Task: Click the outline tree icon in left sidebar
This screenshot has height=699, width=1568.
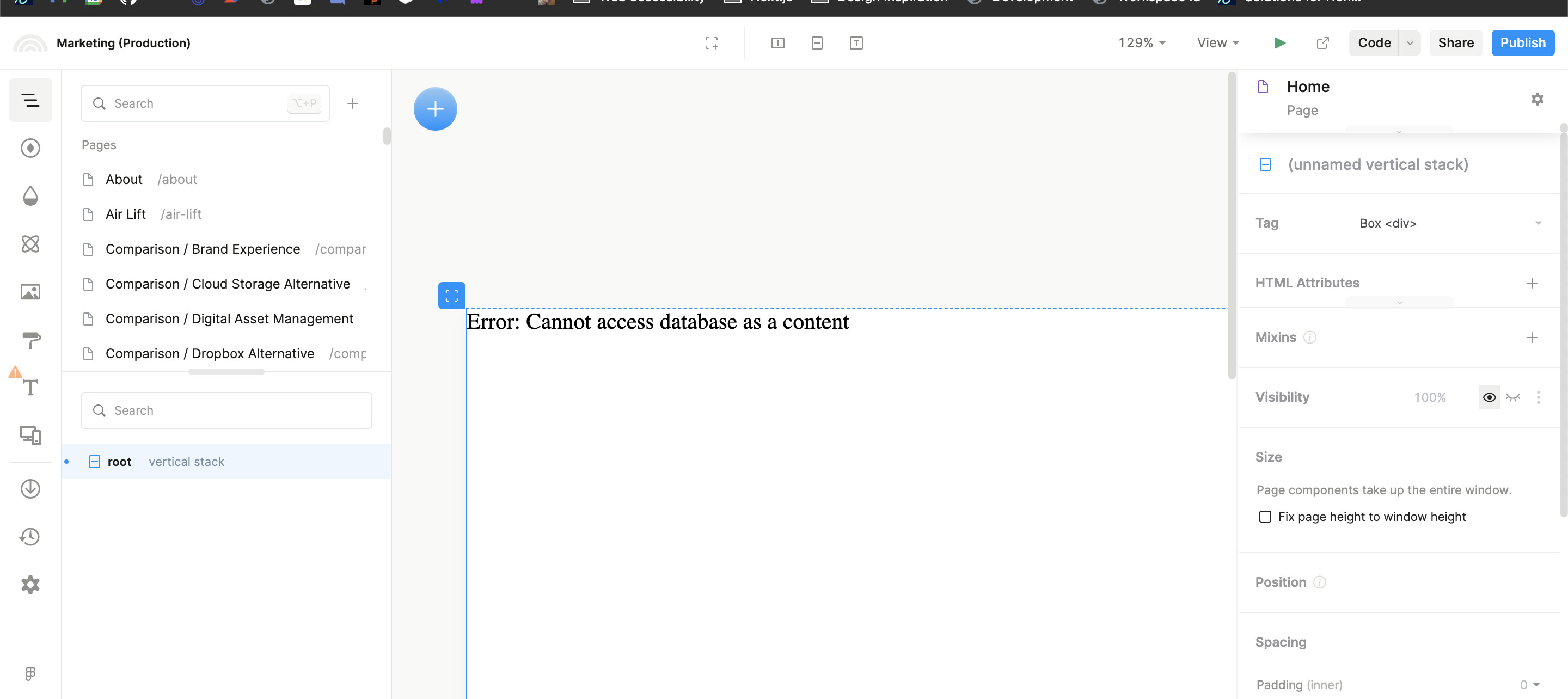Action: (30, 100)
